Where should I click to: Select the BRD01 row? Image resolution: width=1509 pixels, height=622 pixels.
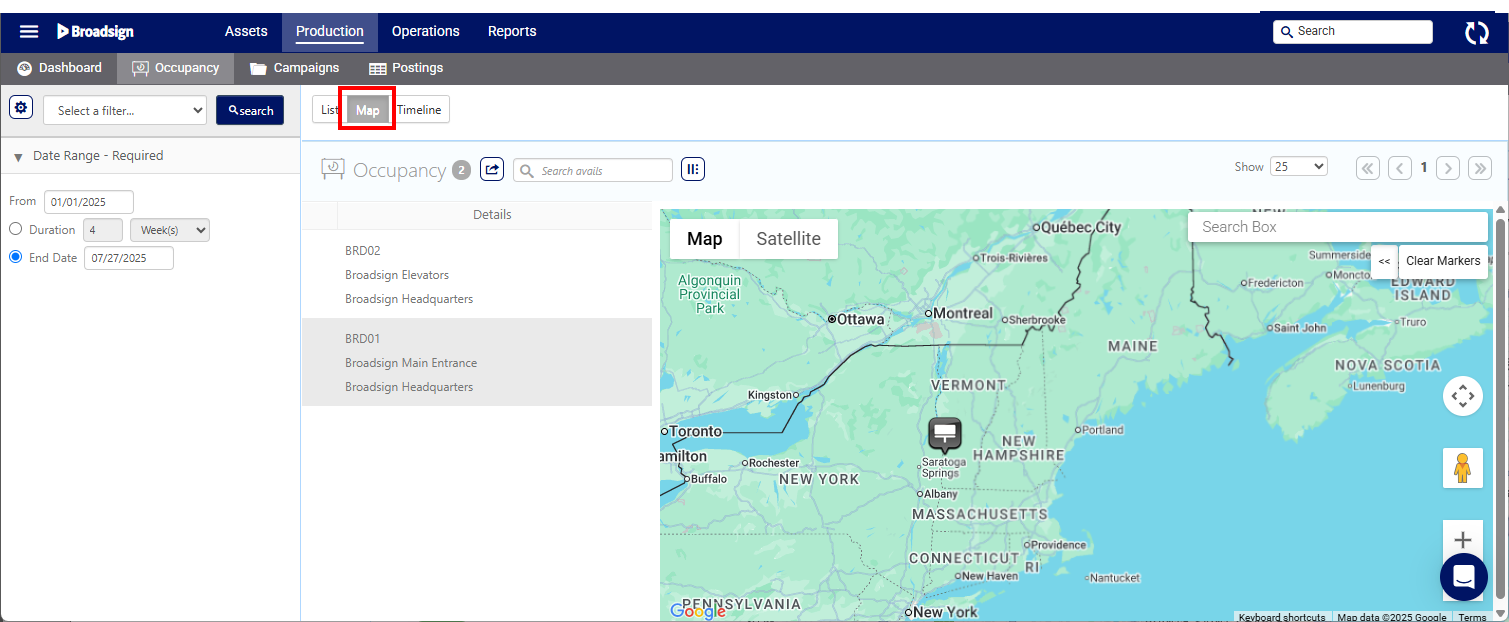(x=477, y=362)
